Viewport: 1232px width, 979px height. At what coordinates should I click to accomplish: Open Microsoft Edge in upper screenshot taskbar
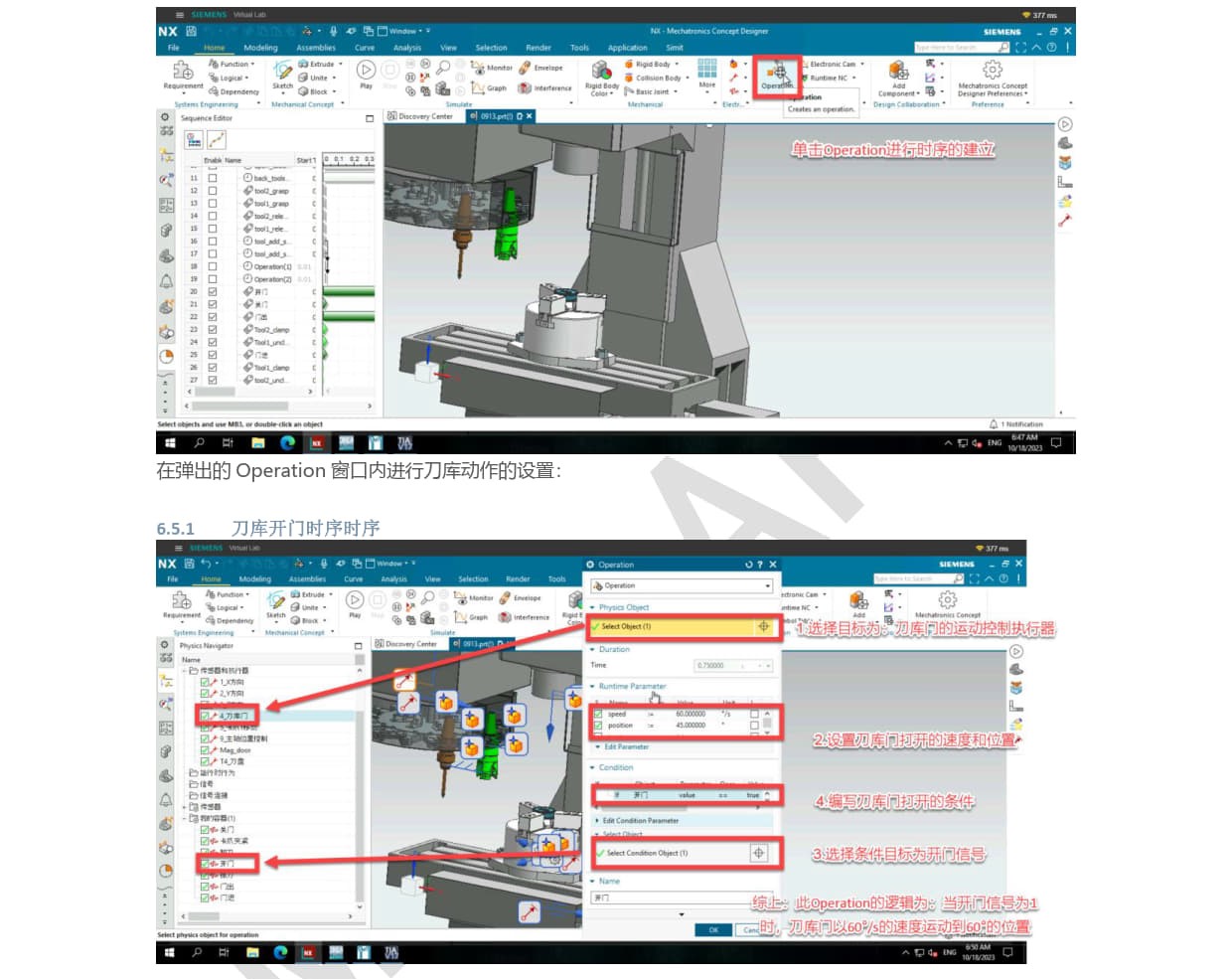tap(287, 442)
